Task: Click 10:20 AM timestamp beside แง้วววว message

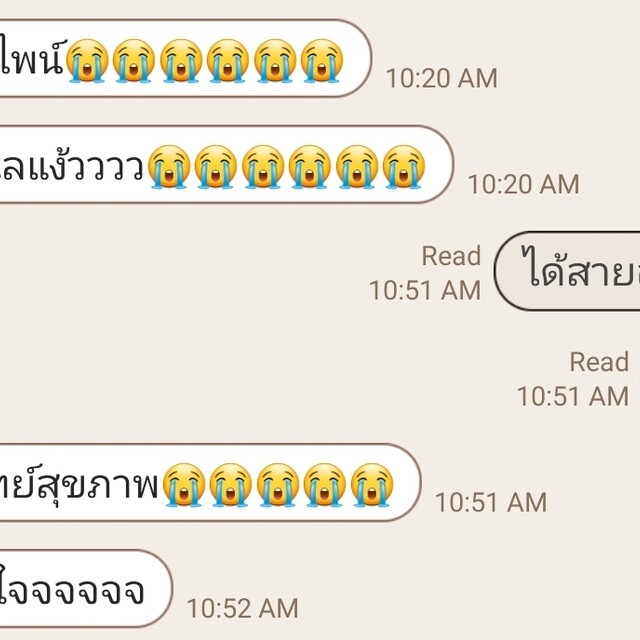Action: tap(524, 184)
